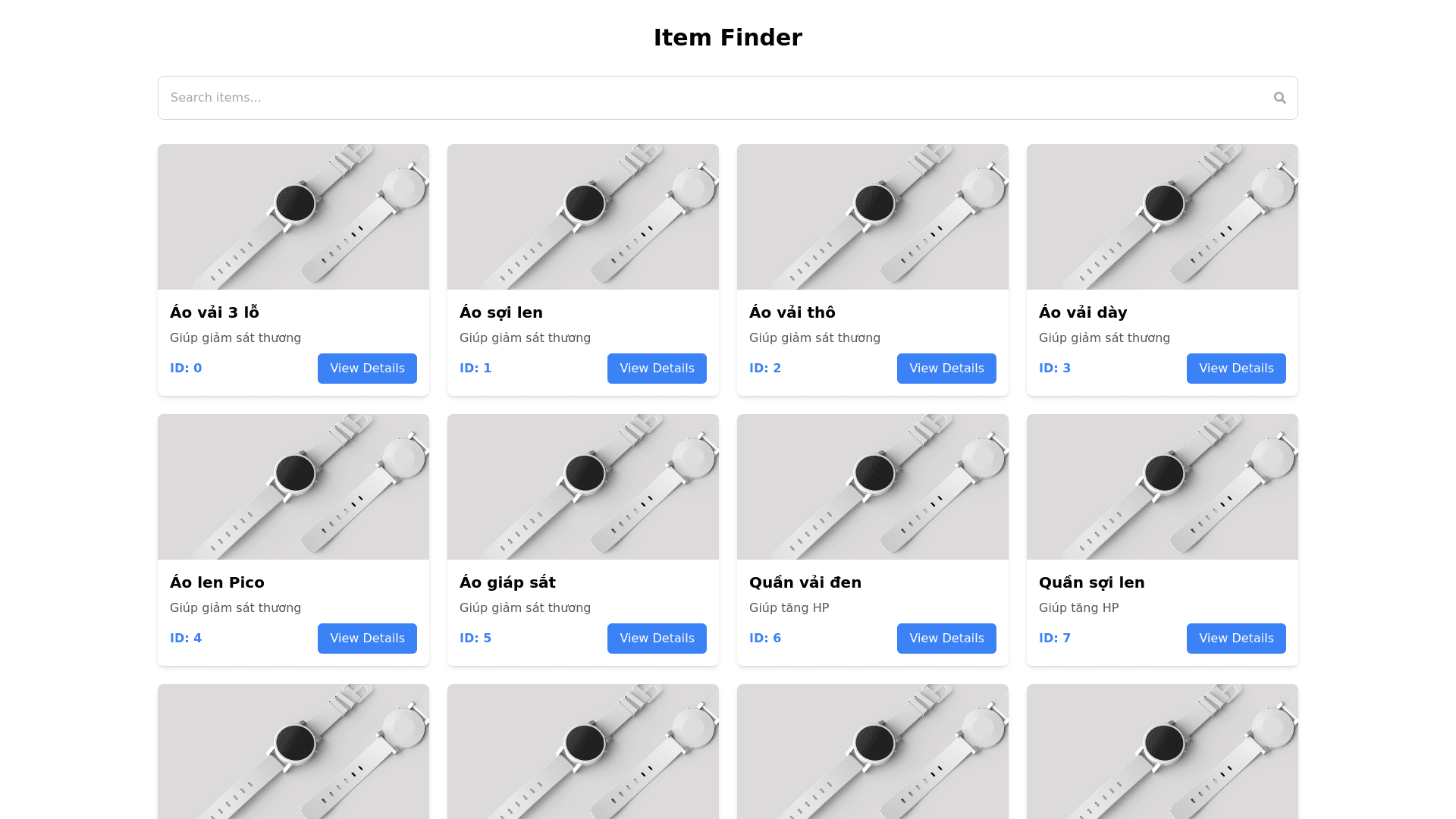This screenshot has height=819, width=1456.
Task: Click the Item Finder page heading
Action: click(x=728, y=37)
